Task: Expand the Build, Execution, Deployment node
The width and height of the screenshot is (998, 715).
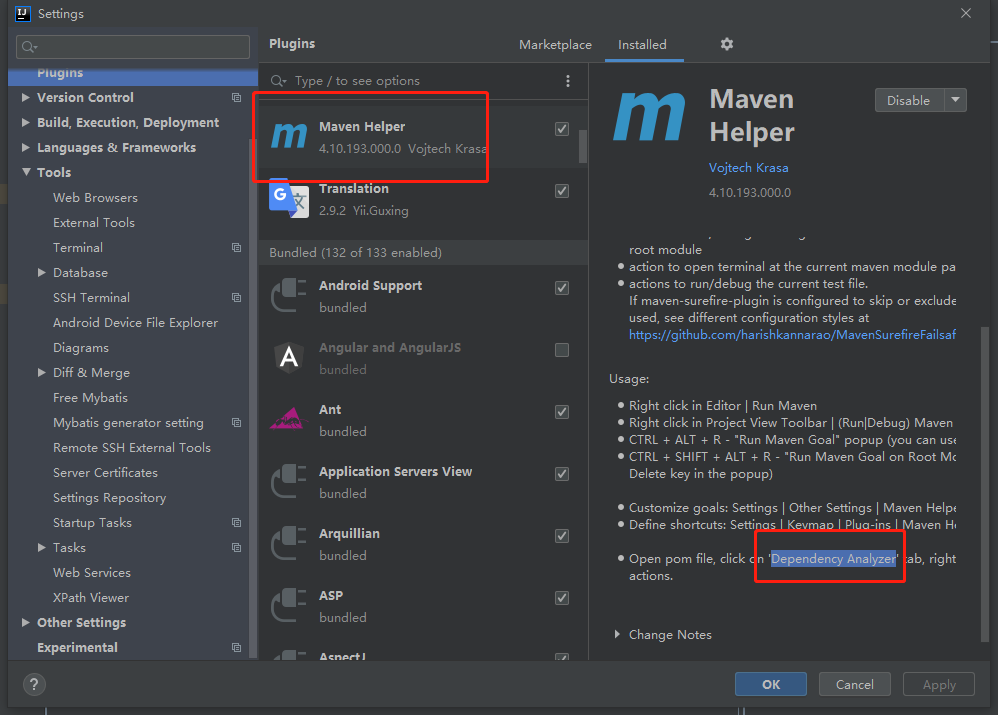Action: [25, 122]
